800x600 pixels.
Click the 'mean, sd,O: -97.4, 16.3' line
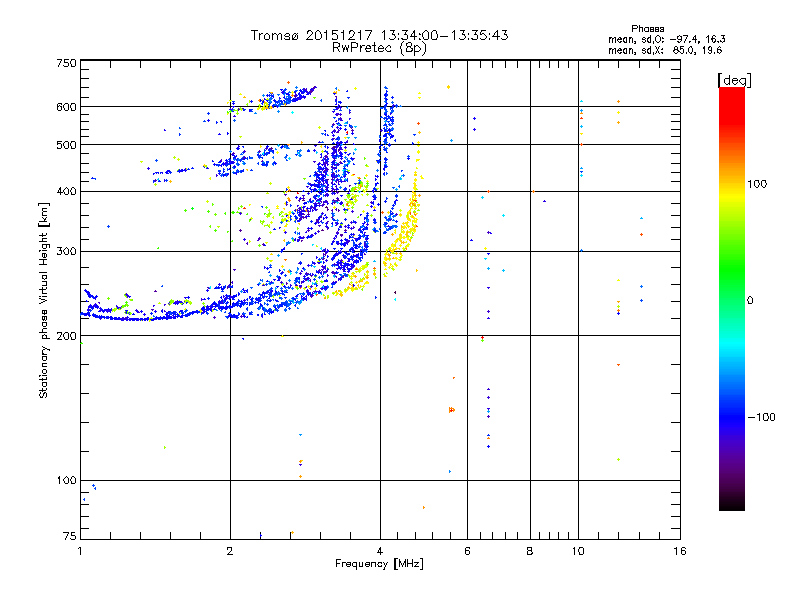(666, 39)
